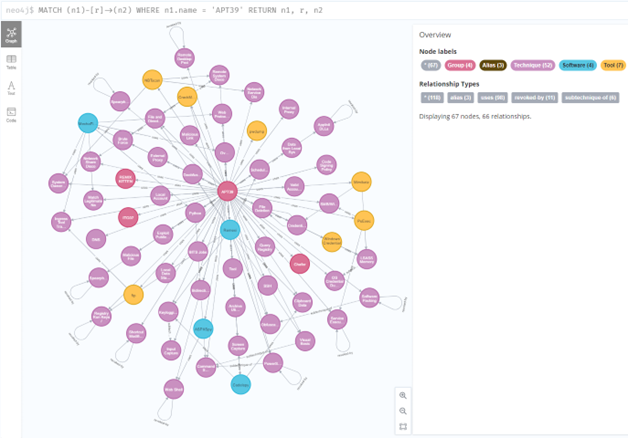This screenshot has height=438, width=628.
Task: Select the Malicious File node
Action: coord(131,256)
